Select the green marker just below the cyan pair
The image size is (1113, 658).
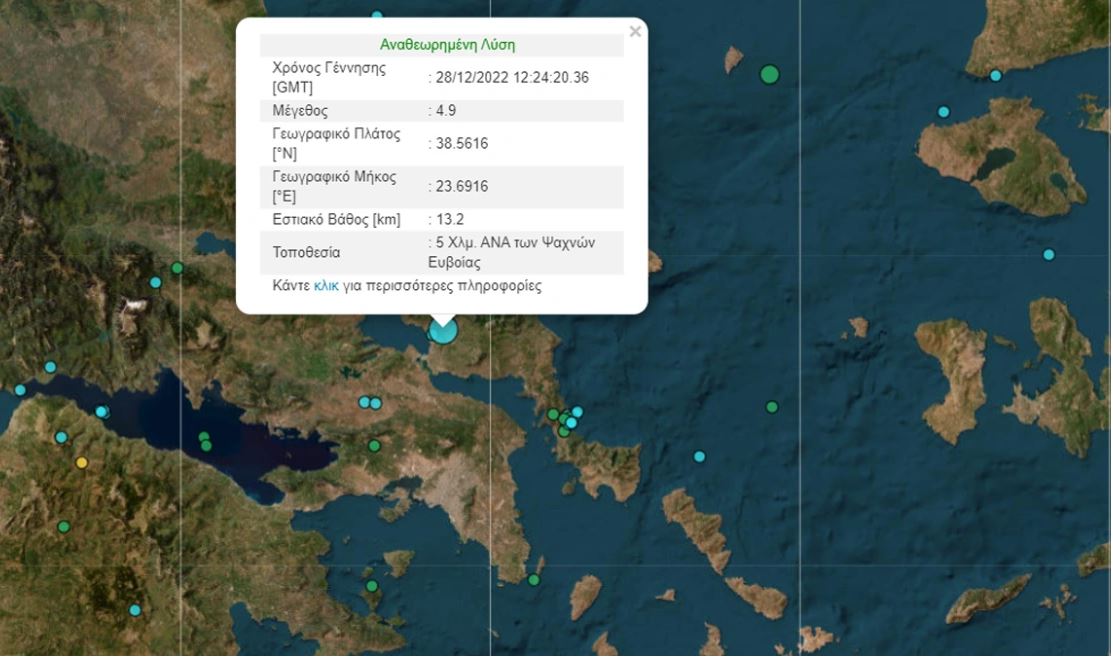point(374,446)
